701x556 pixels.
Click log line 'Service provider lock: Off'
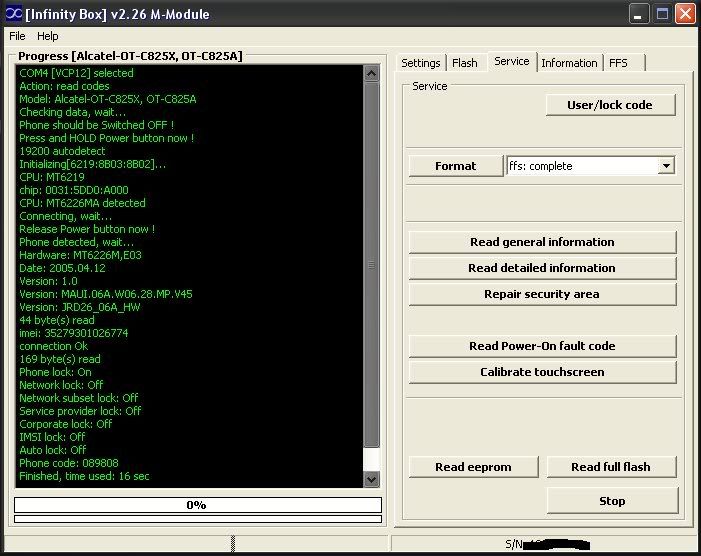[80, 411]
